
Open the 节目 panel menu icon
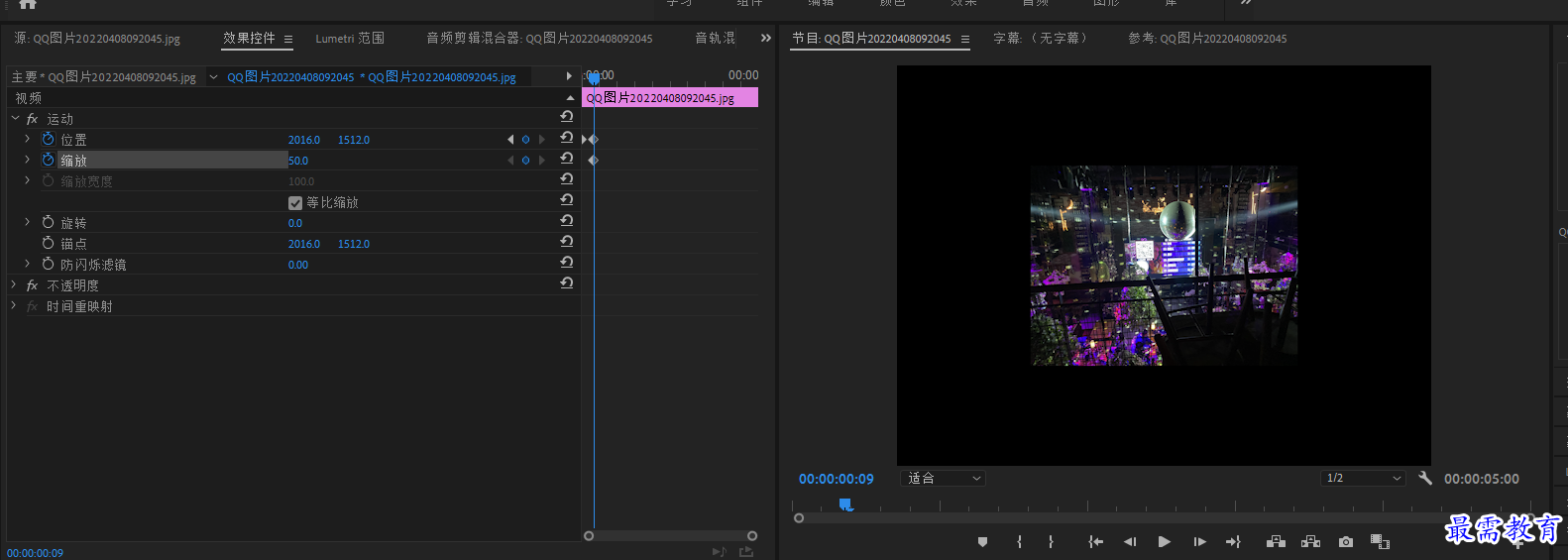[965, 40]
